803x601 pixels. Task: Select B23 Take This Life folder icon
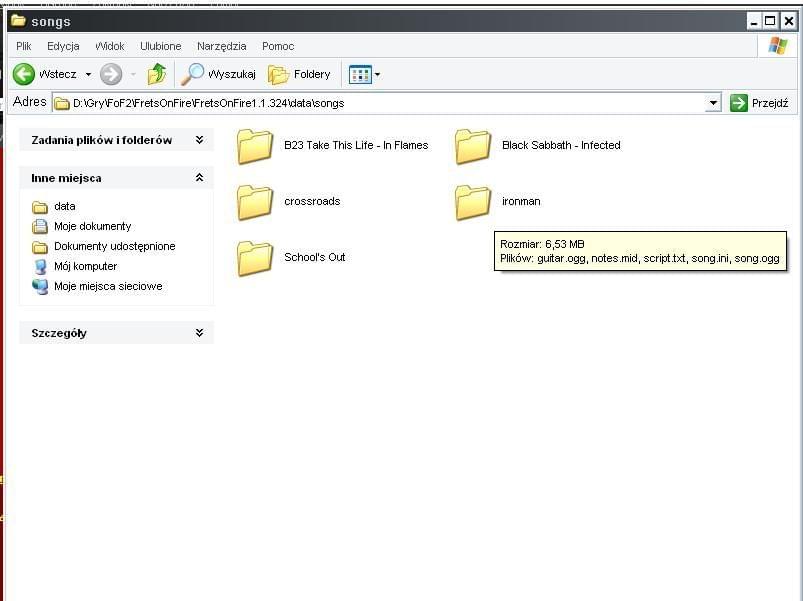(x=255, y=146)
